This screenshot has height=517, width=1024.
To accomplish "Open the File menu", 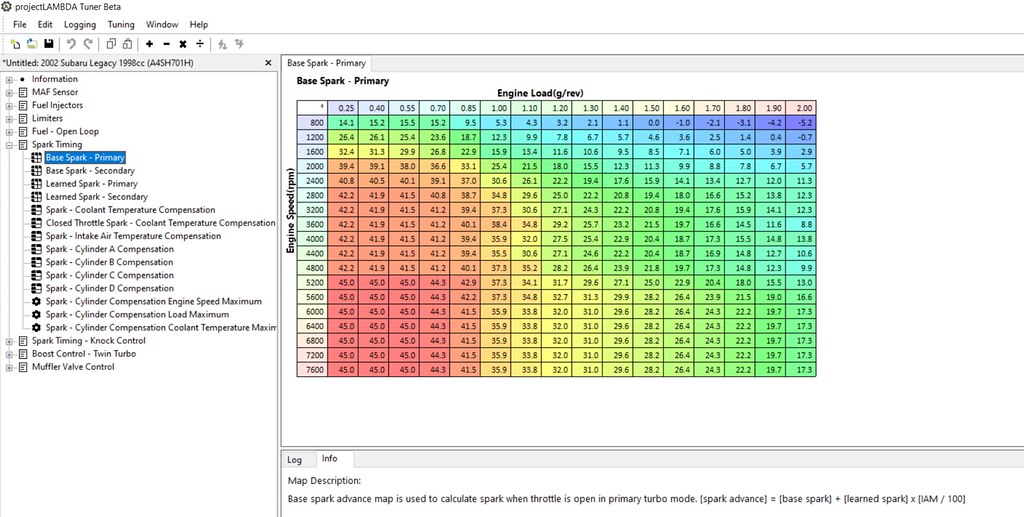I will point(20,24).
